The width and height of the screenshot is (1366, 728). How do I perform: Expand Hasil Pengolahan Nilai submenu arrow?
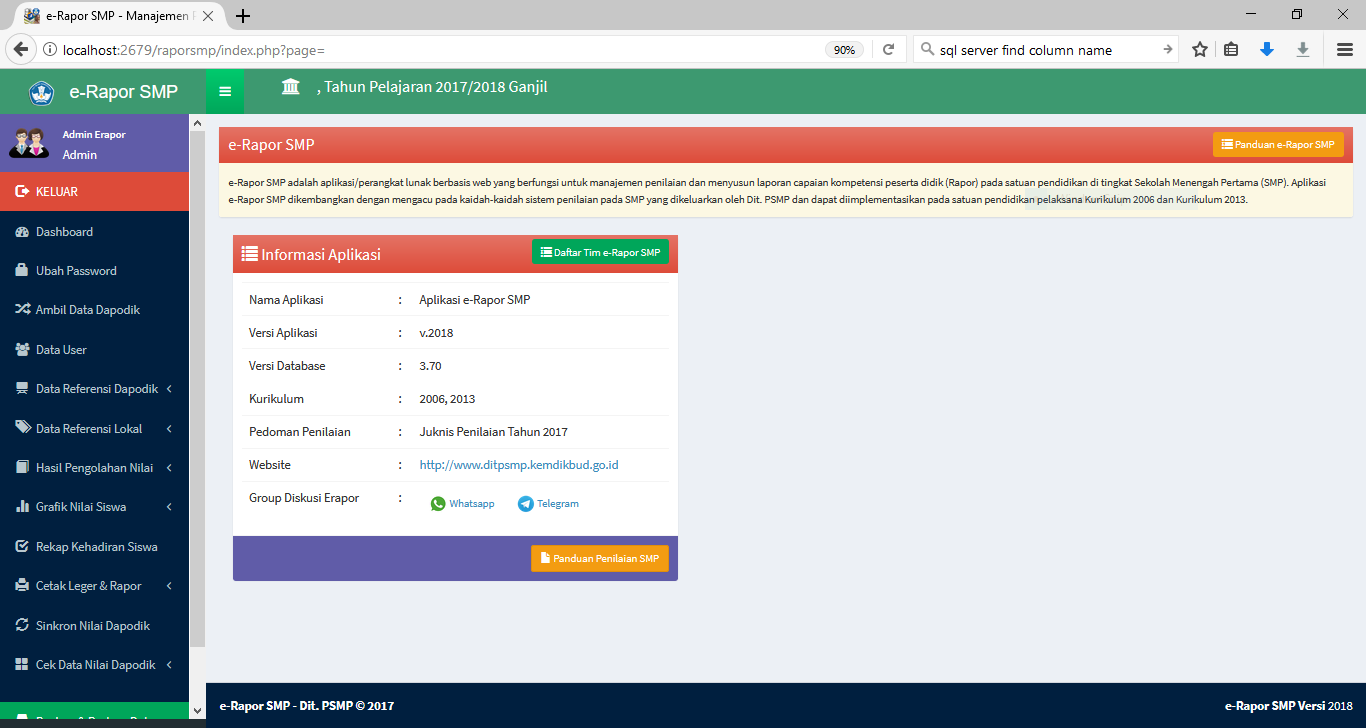(x=169, y=468)
